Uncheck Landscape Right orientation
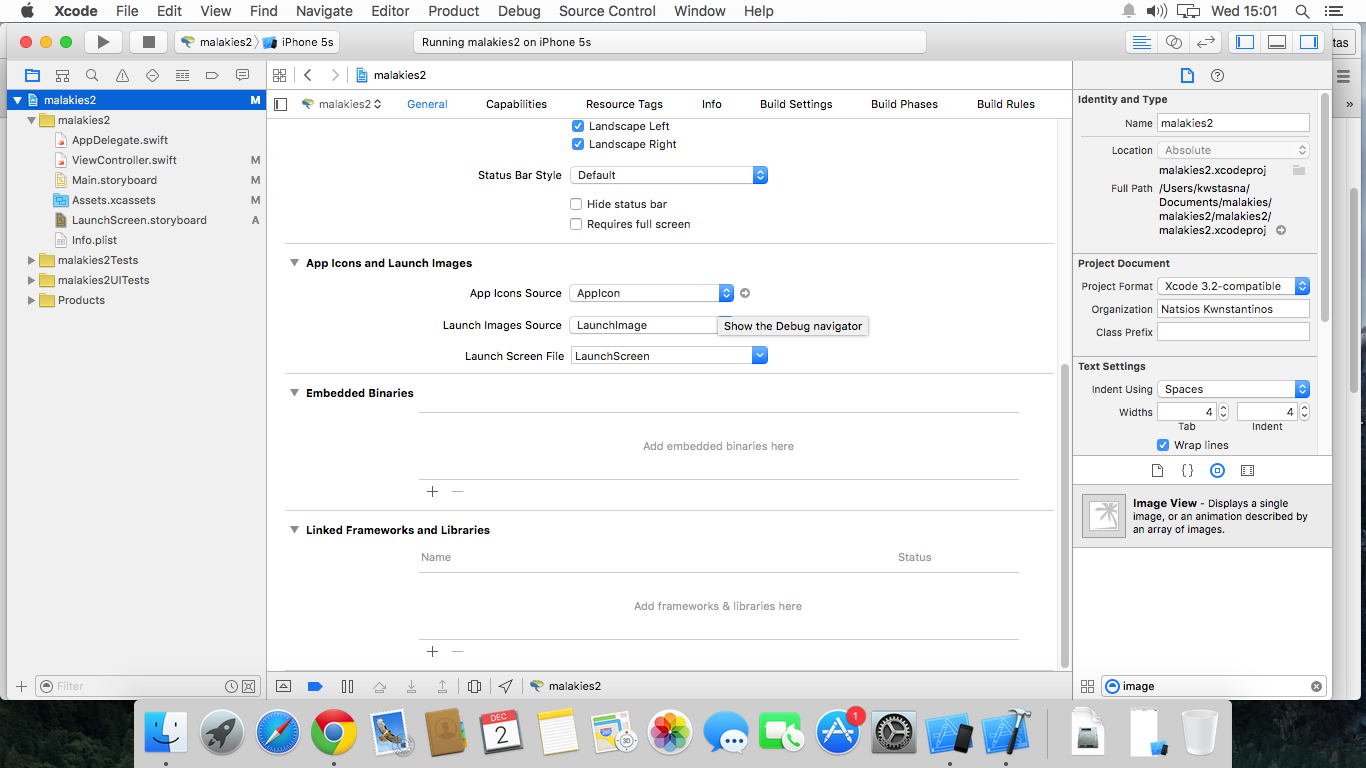This screenshot has height=768, width=1366. click(577, 144)
